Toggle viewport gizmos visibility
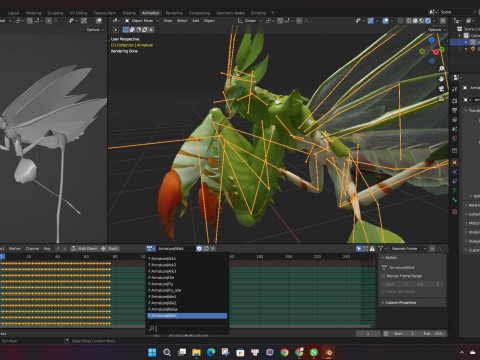Screen dimensions: 480x360 (370, 21)
